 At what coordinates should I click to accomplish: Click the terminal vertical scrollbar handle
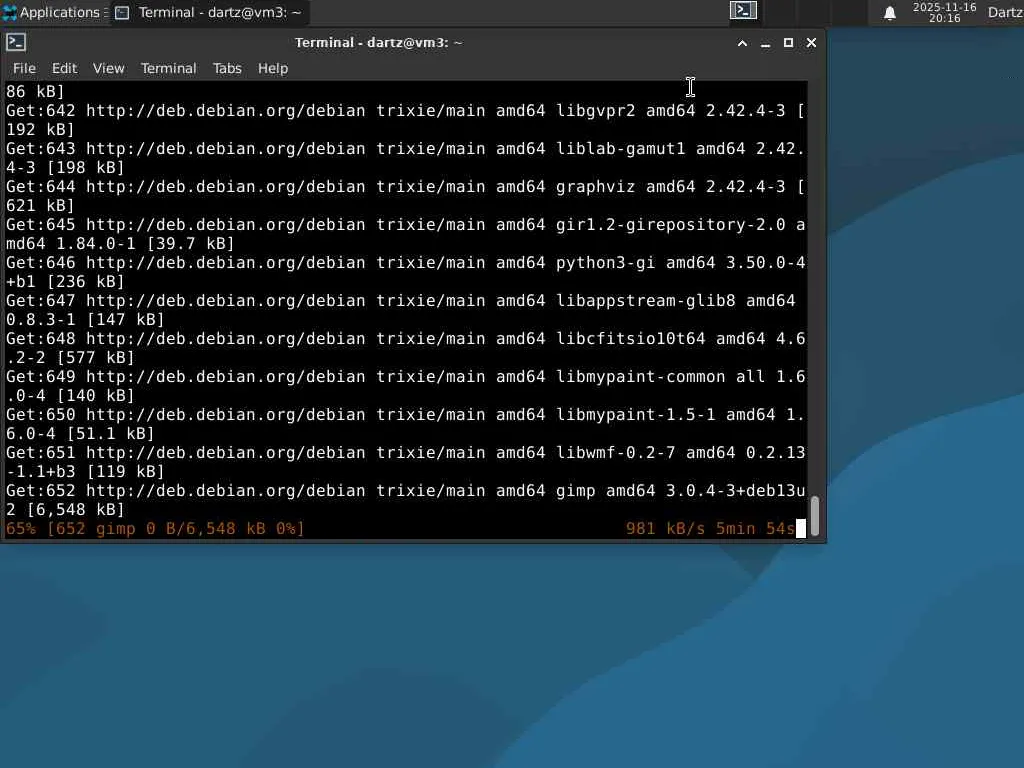[814, 517]
